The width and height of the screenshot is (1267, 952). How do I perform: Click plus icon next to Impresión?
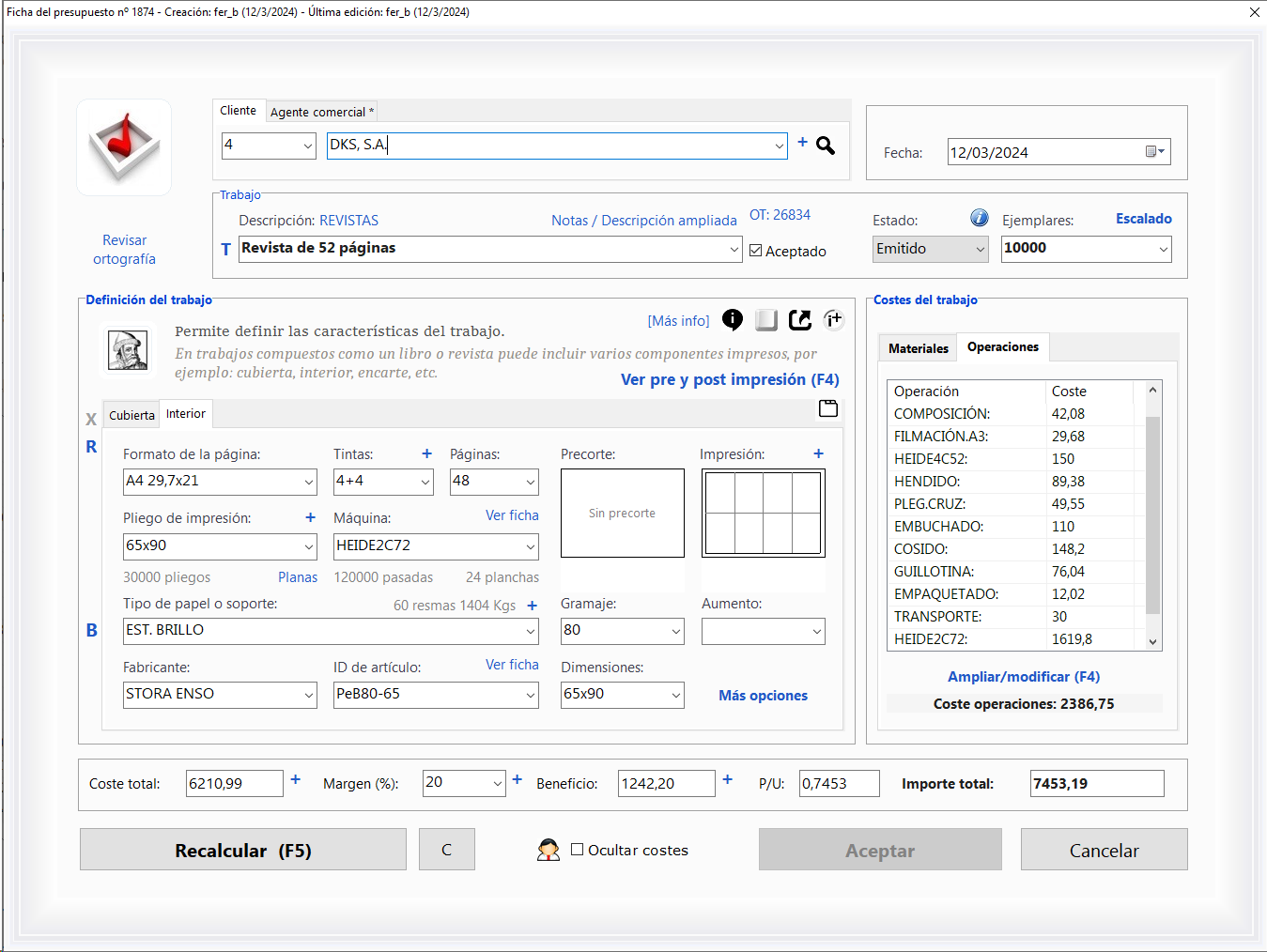click(x=818, y=453)
